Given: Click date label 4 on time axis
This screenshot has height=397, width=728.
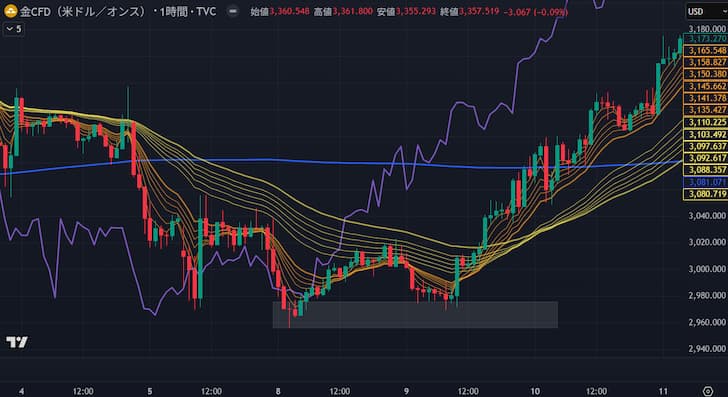Looking at the screenshot, I should click(x=21, y=391).
